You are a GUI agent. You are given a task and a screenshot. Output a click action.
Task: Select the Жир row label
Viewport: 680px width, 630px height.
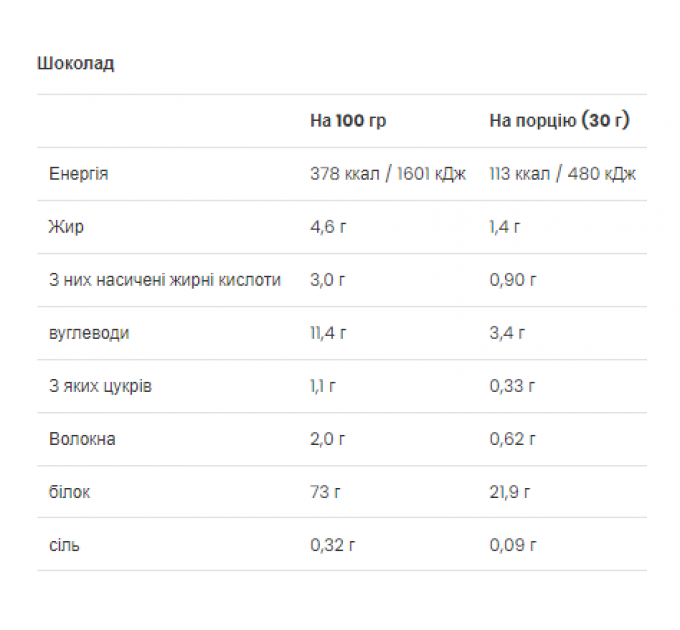click(66, 227)
